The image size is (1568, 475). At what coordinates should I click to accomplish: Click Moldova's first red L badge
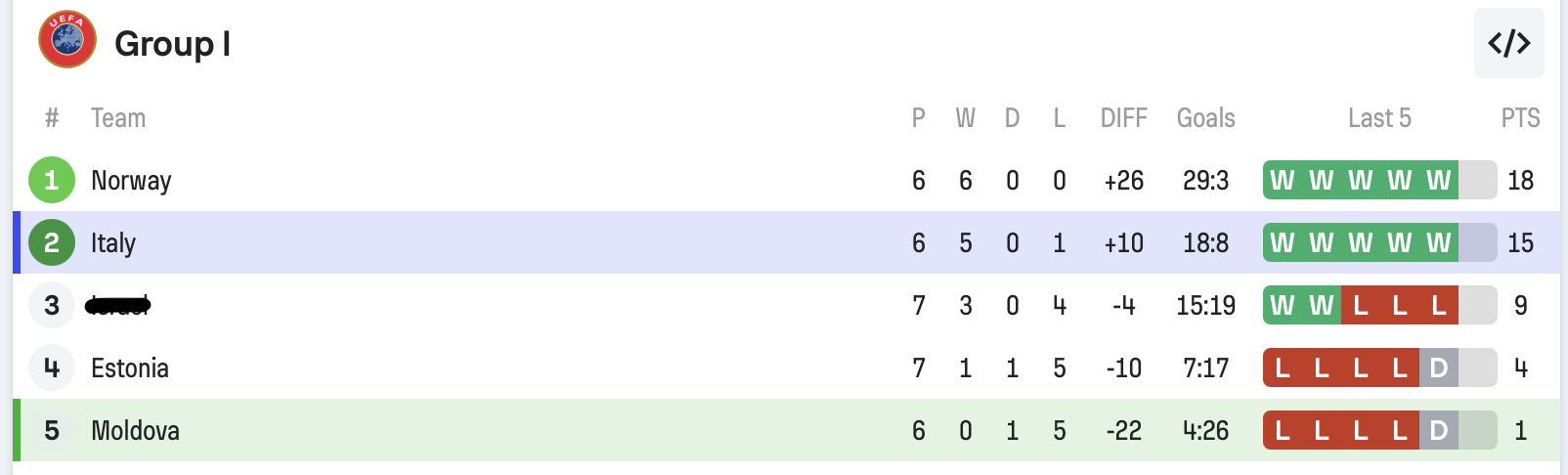(x=1283, y=430)
